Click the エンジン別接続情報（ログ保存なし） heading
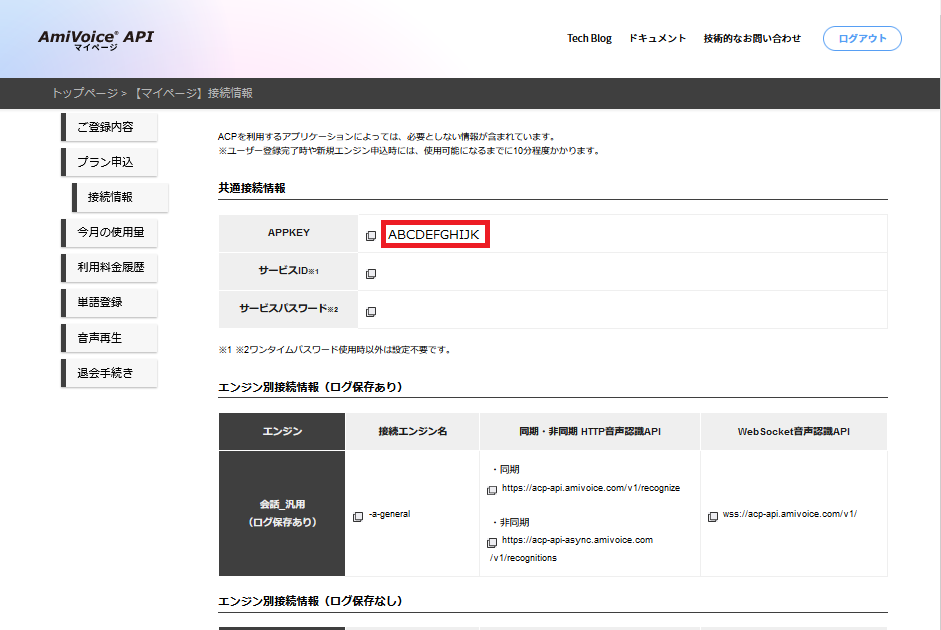 click(x=310, y=601)
